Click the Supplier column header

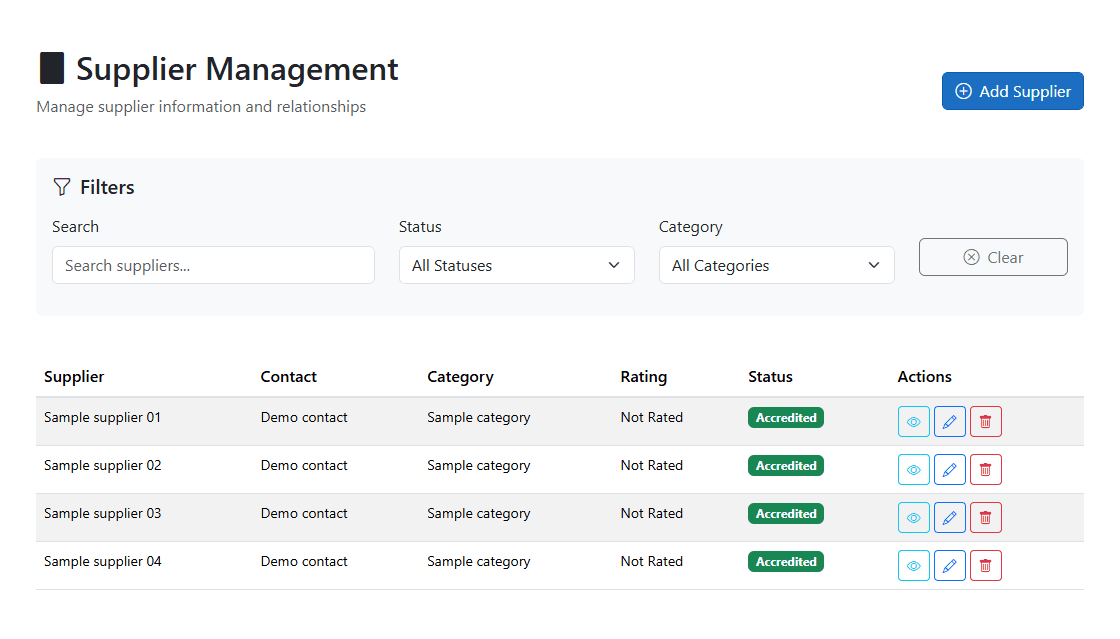coord(74,377)
